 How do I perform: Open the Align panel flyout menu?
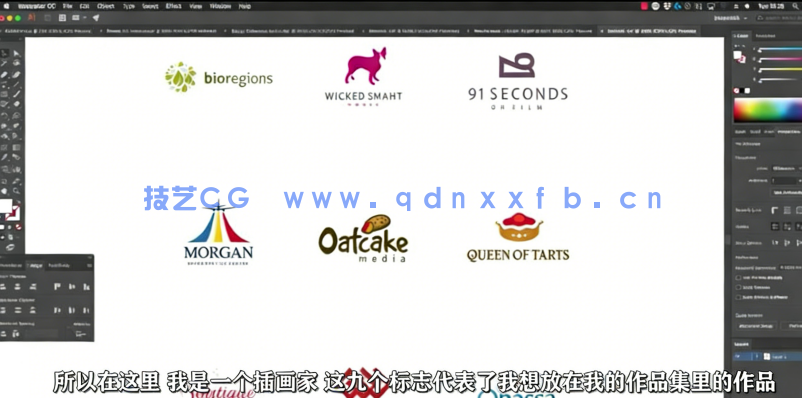click(x=90, y=266)
